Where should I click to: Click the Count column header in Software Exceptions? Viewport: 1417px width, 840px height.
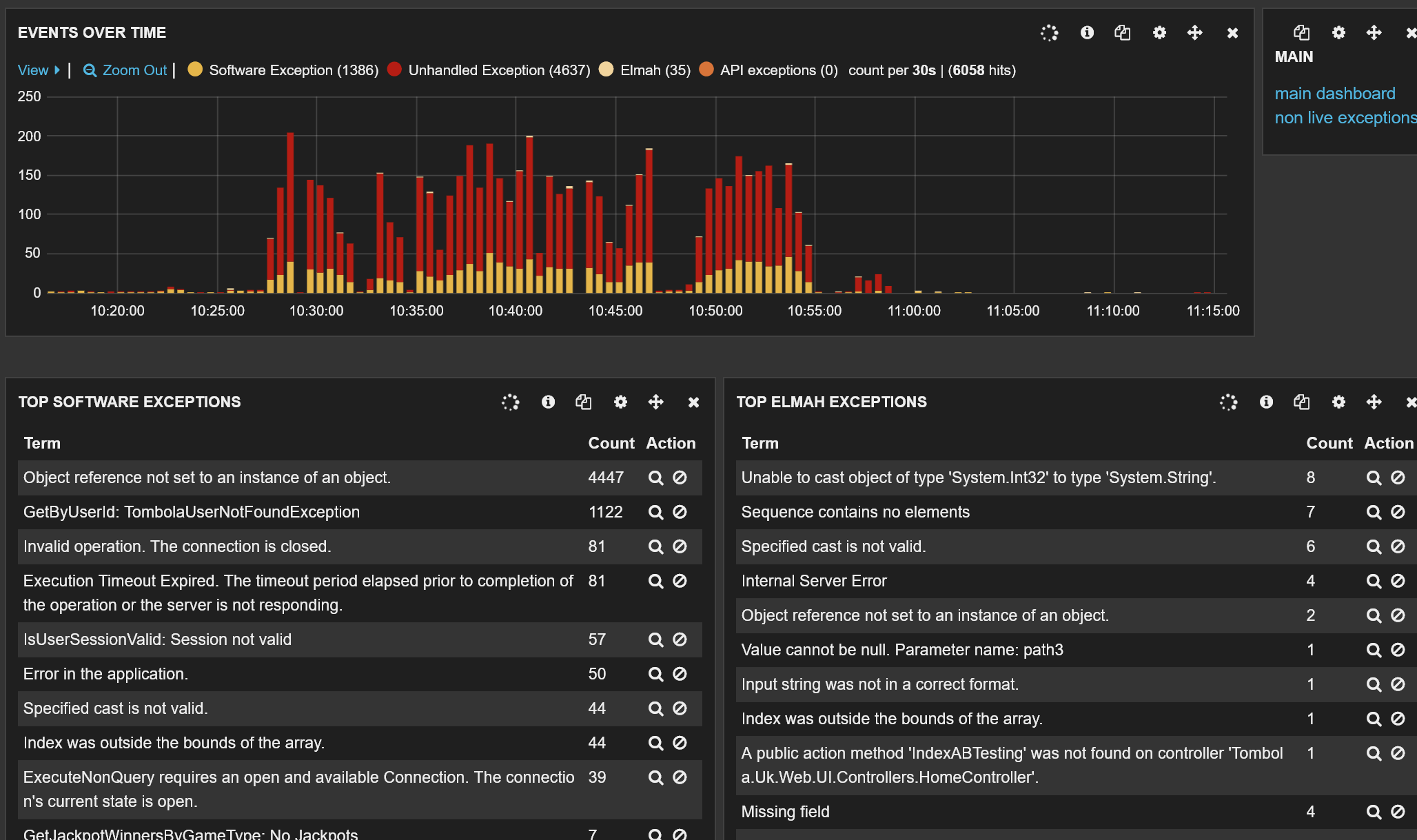pos(611,443)
